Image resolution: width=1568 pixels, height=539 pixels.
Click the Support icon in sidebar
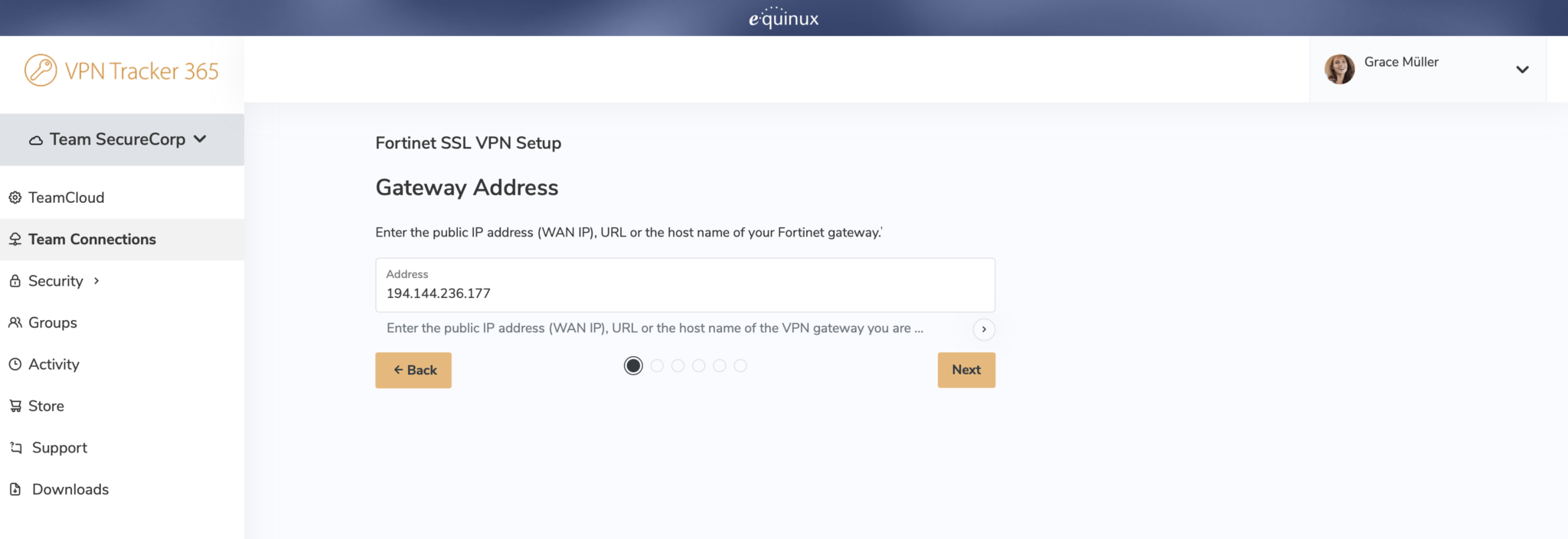click(x=15, y=448)
